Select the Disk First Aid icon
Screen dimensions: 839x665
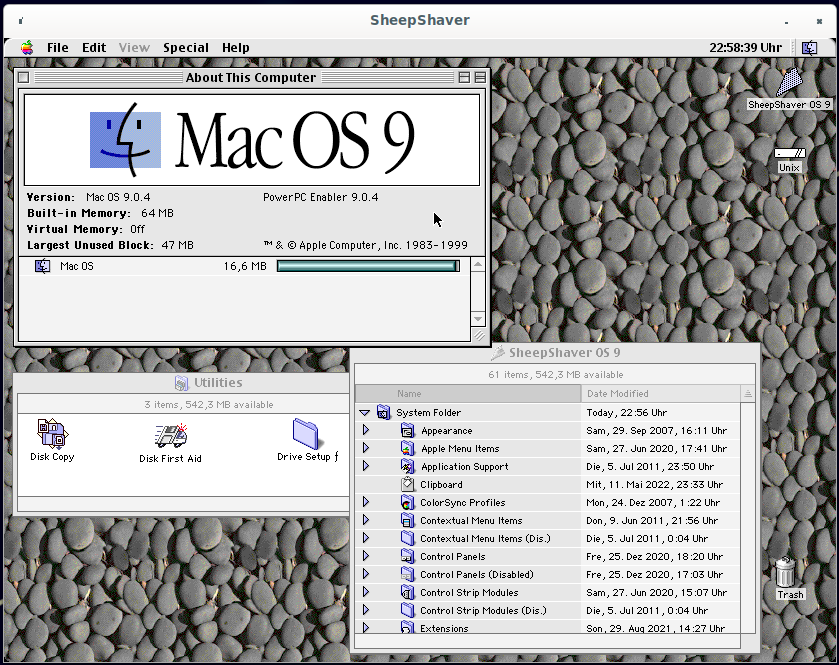click(171, 436)
